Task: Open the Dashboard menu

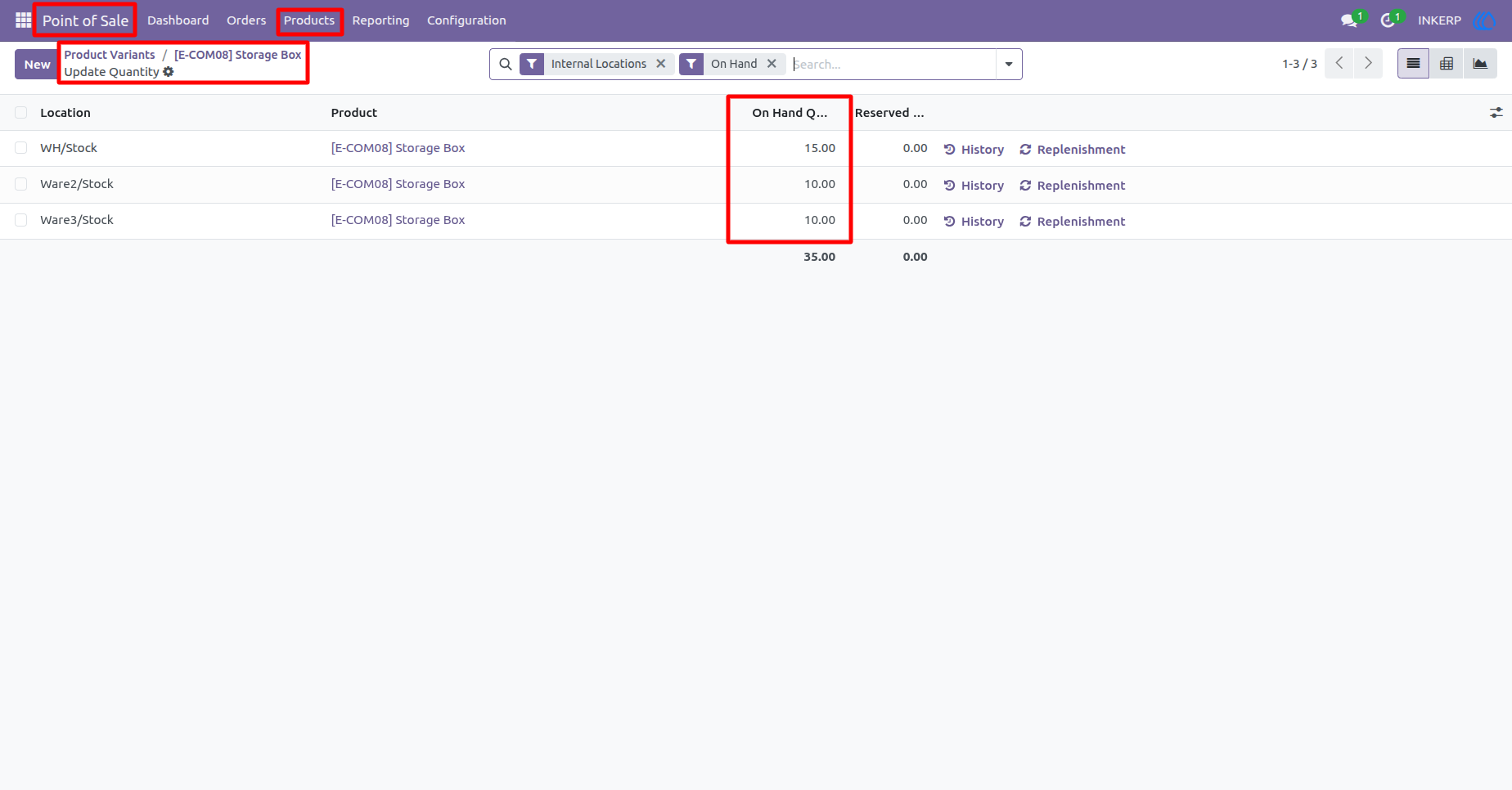Action: tap(178, 20)
